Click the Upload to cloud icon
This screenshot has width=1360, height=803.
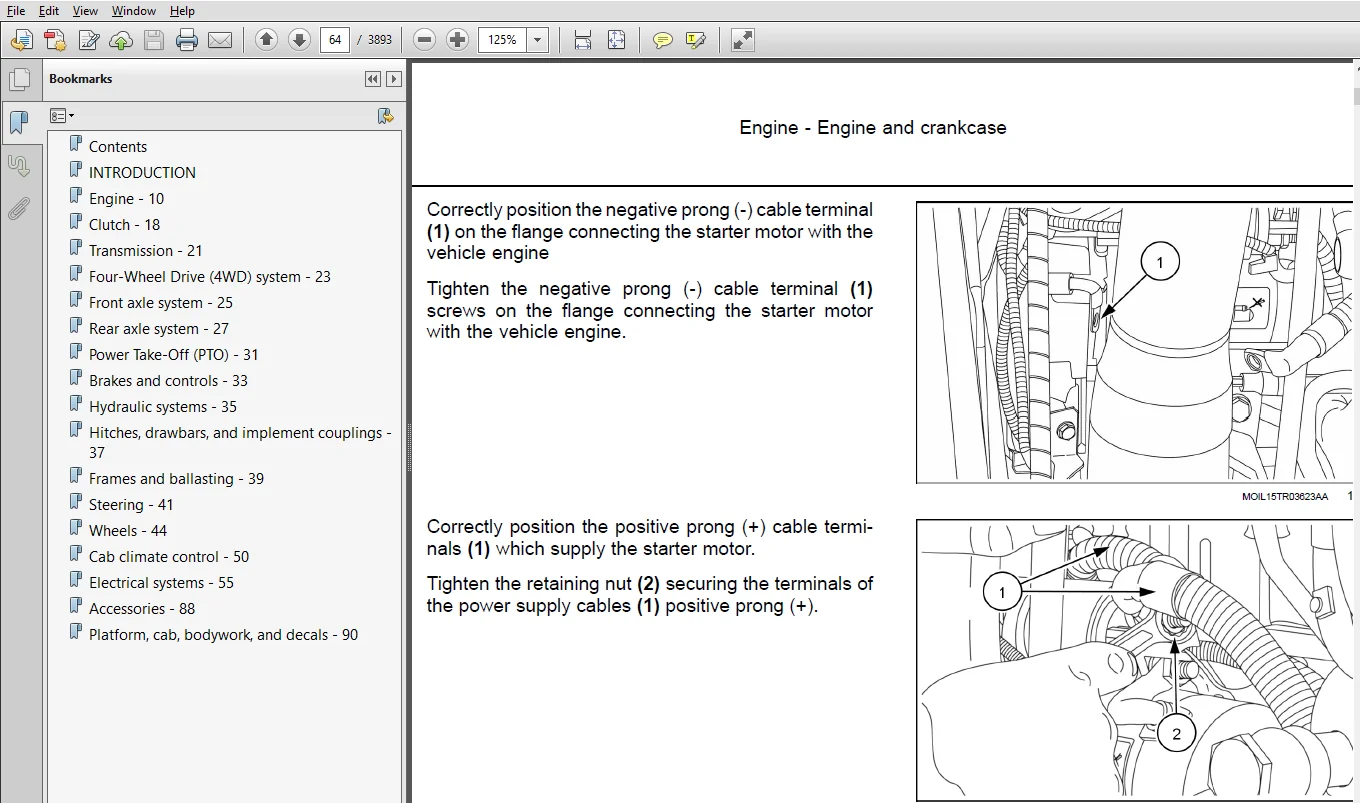click(121, 40)
